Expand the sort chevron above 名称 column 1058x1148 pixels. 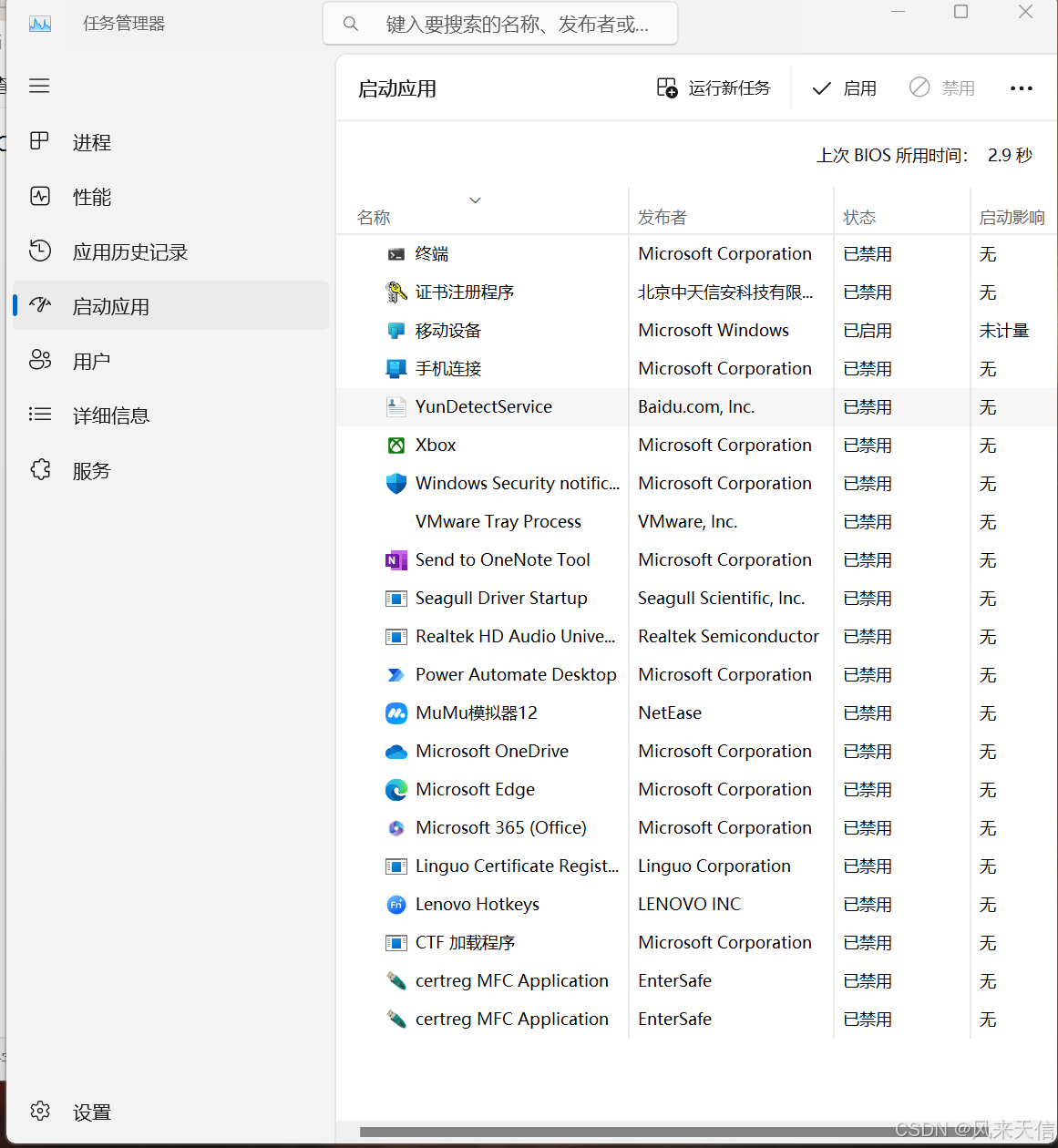coord(475,200)
